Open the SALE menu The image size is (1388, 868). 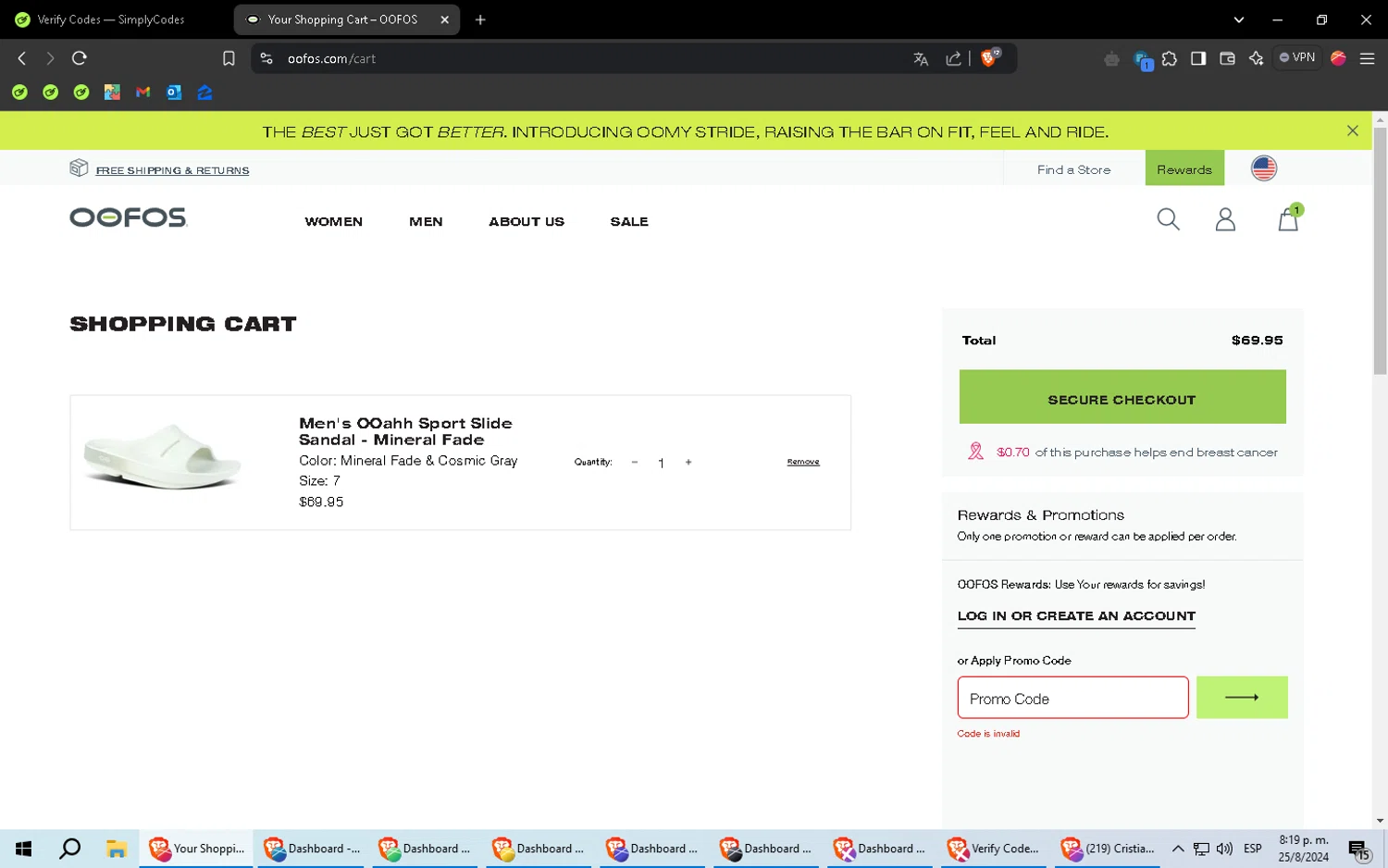pyautogui.click(x=629, y=222)
